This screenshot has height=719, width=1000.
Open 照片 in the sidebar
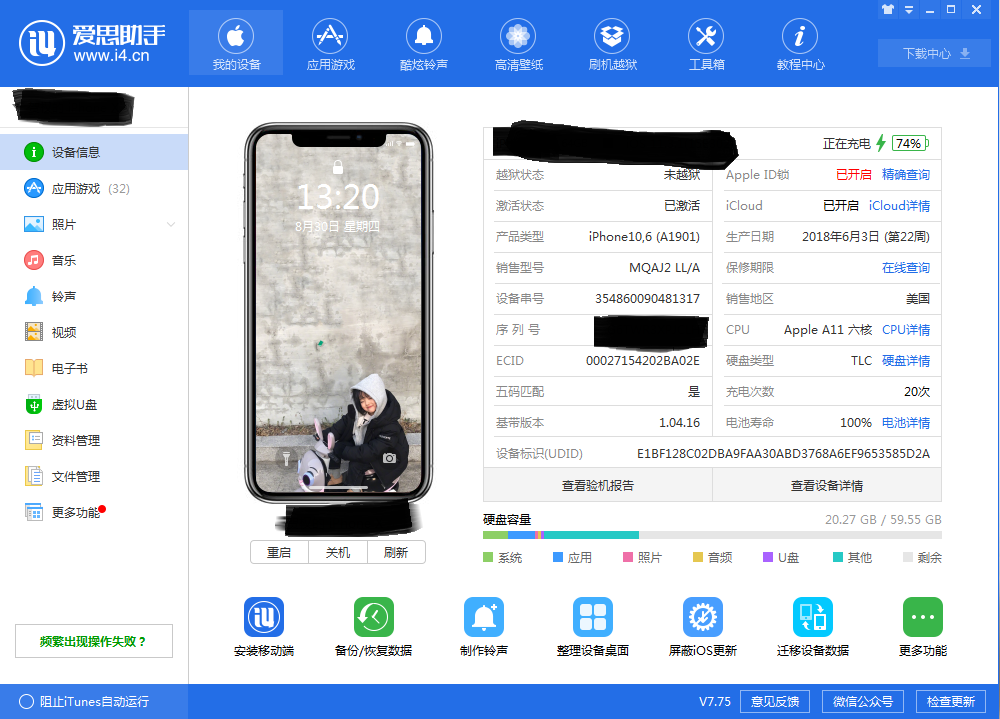coord(94,225)
